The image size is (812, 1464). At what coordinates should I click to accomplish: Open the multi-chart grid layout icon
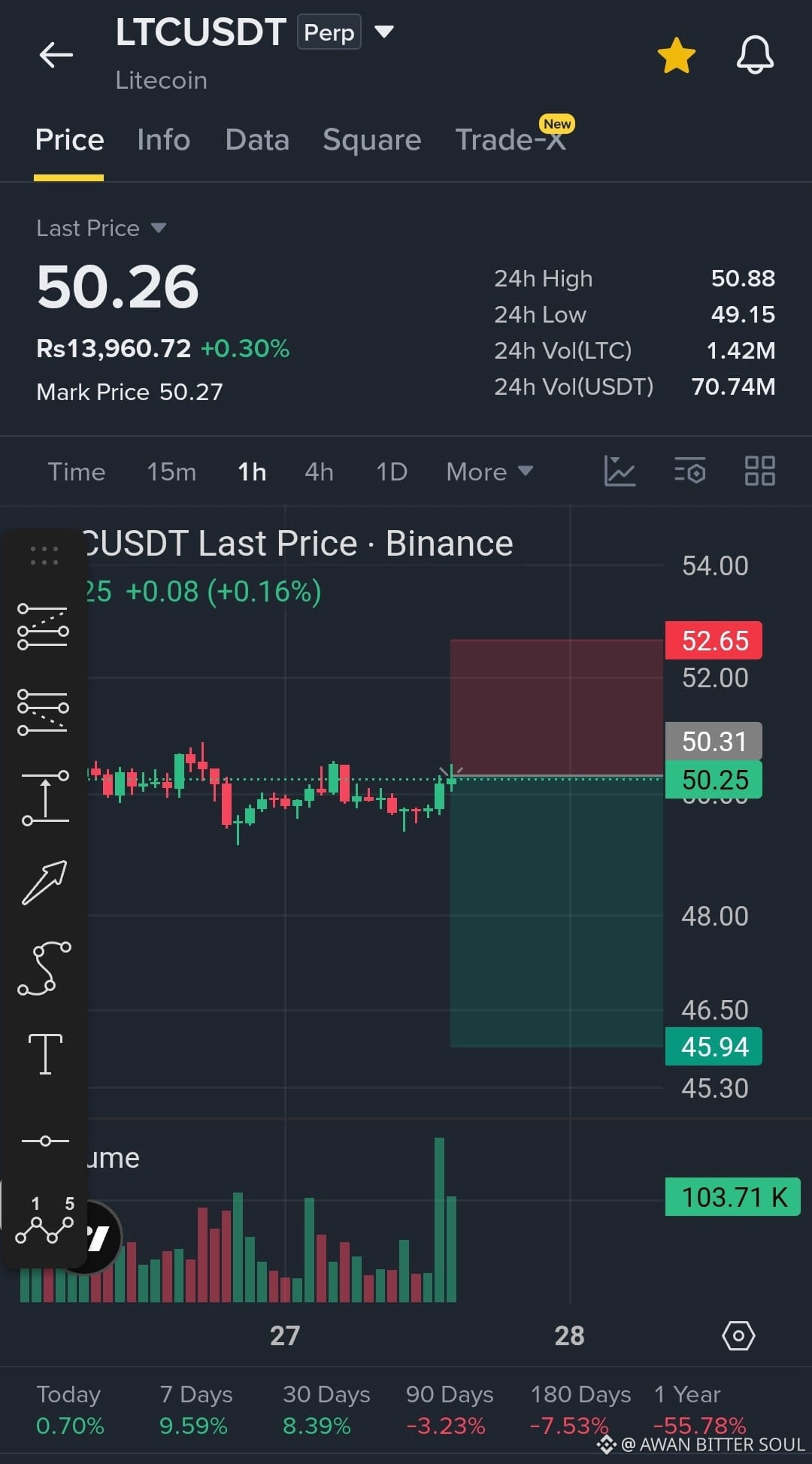759,471
